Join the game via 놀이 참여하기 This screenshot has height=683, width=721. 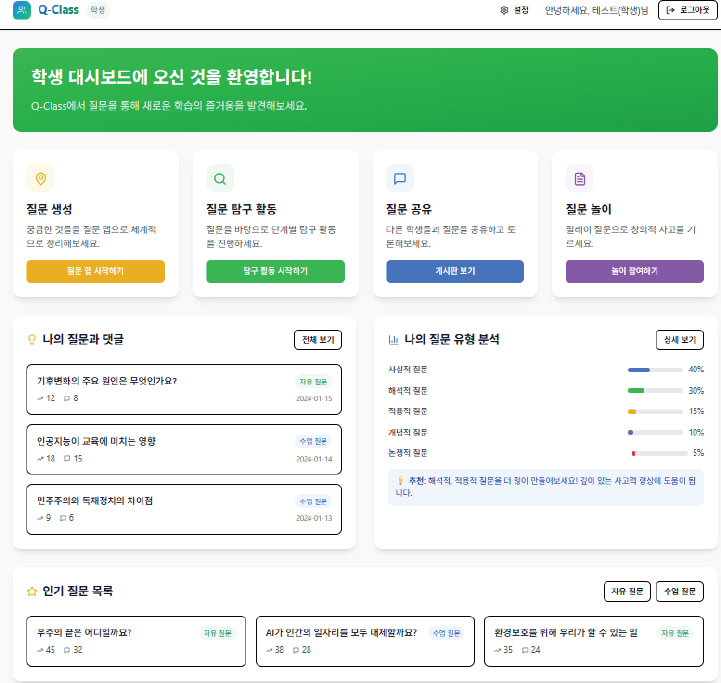[x=634, y=271]
